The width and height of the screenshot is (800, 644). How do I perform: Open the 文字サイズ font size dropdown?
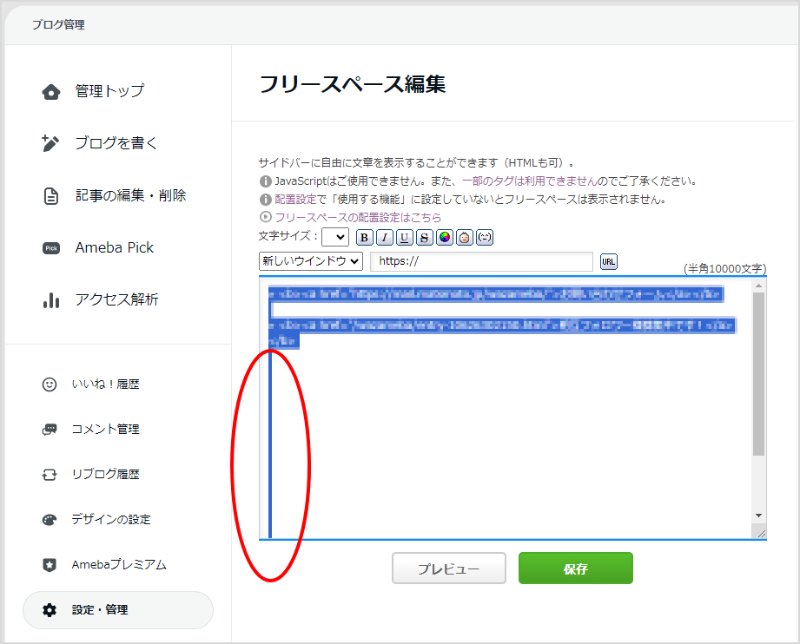pyautogui.click(x=335, y=237)
